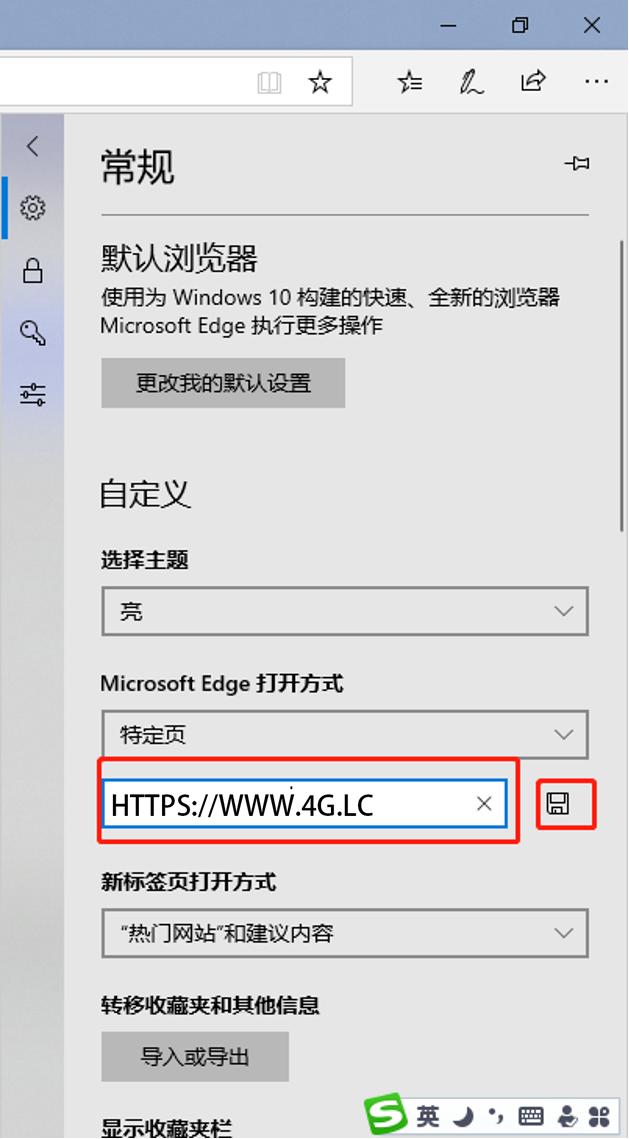Open Advanced settings sliders tab
Viewport: 629px width, 1139px height.
(x=33, y=394)
